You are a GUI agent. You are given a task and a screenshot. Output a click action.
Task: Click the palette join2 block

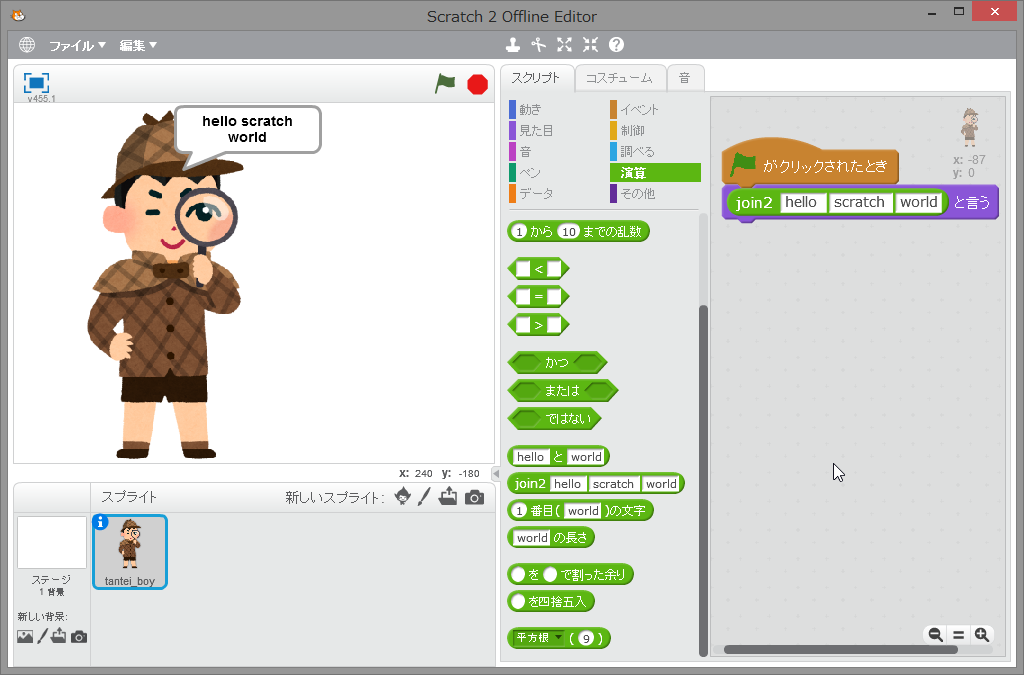tap(596, 484)
